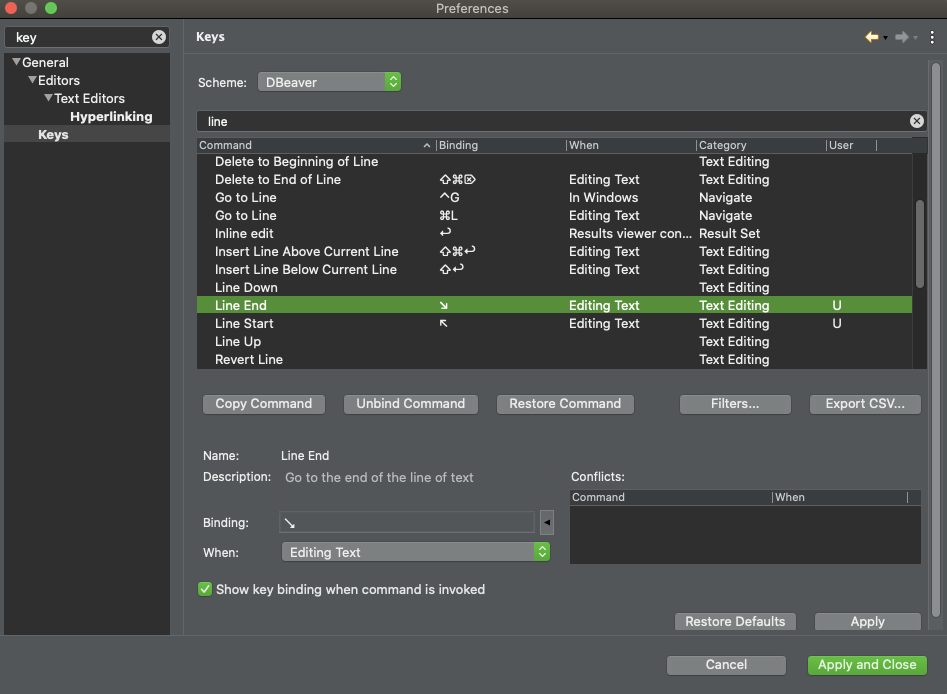Image resolution: width=947 pixels, height=694 pixels.
Task: Click the Restore Command button
Action: click(x=565, y=404)
